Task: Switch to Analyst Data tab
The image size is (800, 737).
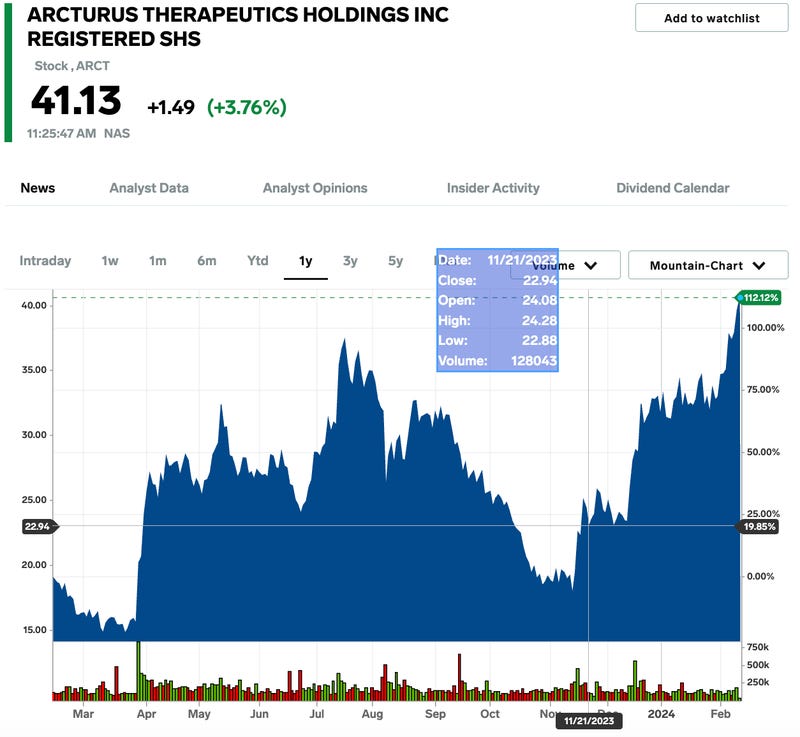Action: coord(149,188)
